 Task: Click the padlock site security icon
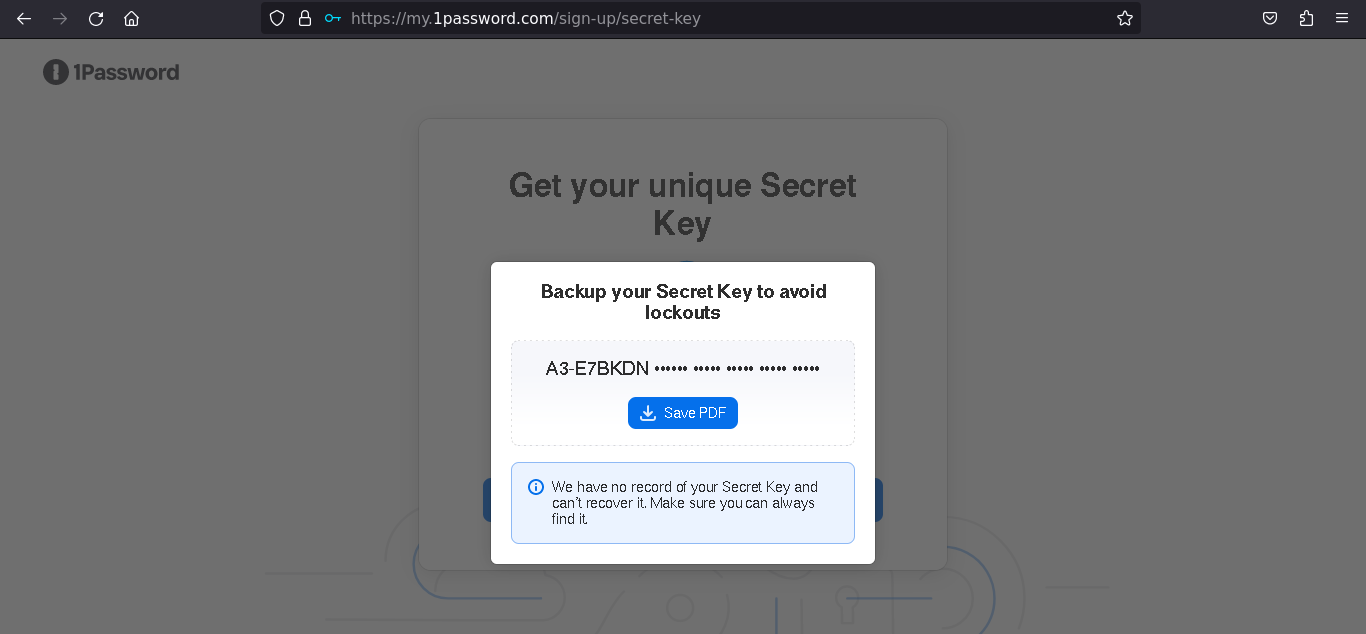point(305,18)
